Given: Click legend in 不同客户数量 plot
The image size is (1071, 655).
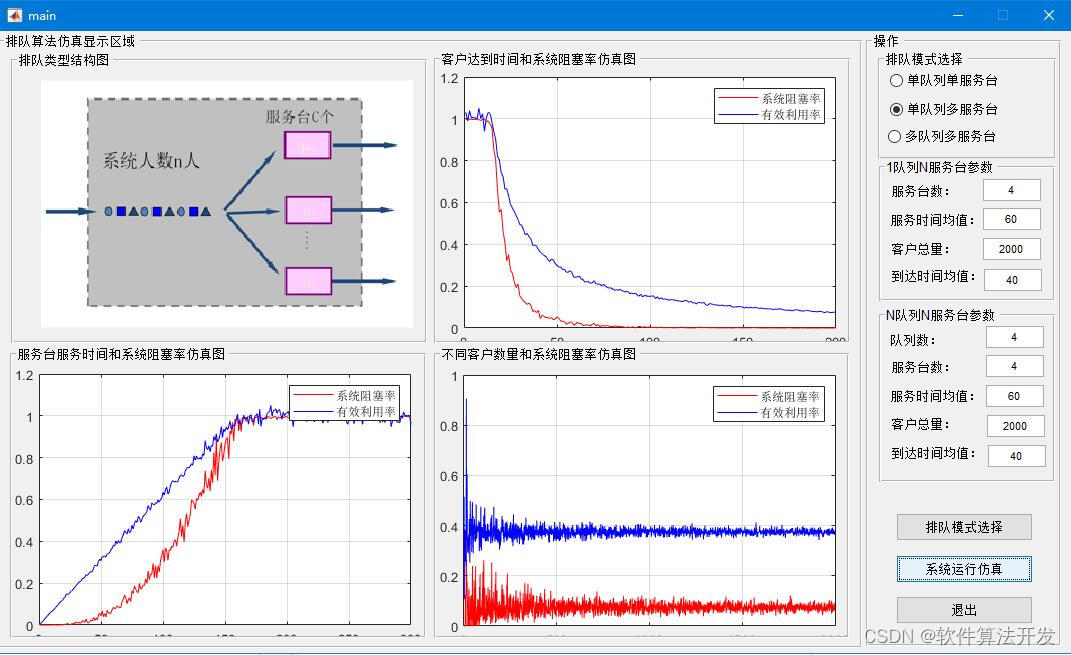Looking at the screenshot, I should pos(769,404).
